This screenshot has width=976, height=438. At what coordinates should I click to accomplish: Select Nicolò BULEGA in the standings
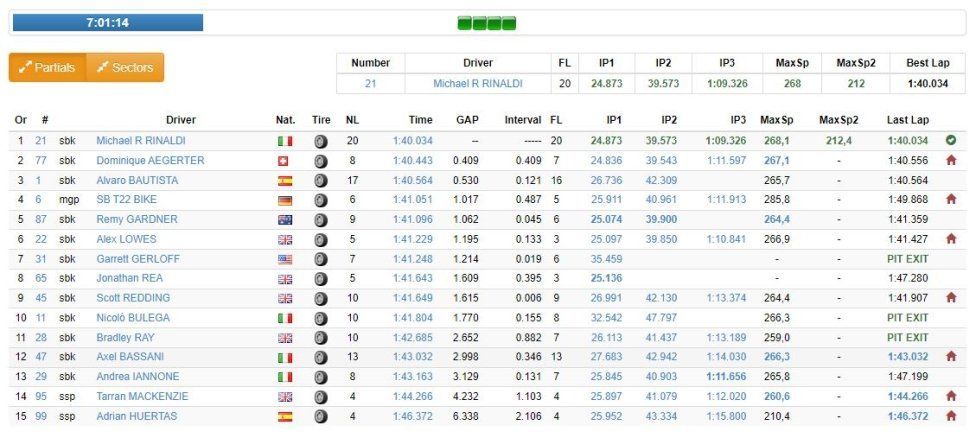[133, 318]
